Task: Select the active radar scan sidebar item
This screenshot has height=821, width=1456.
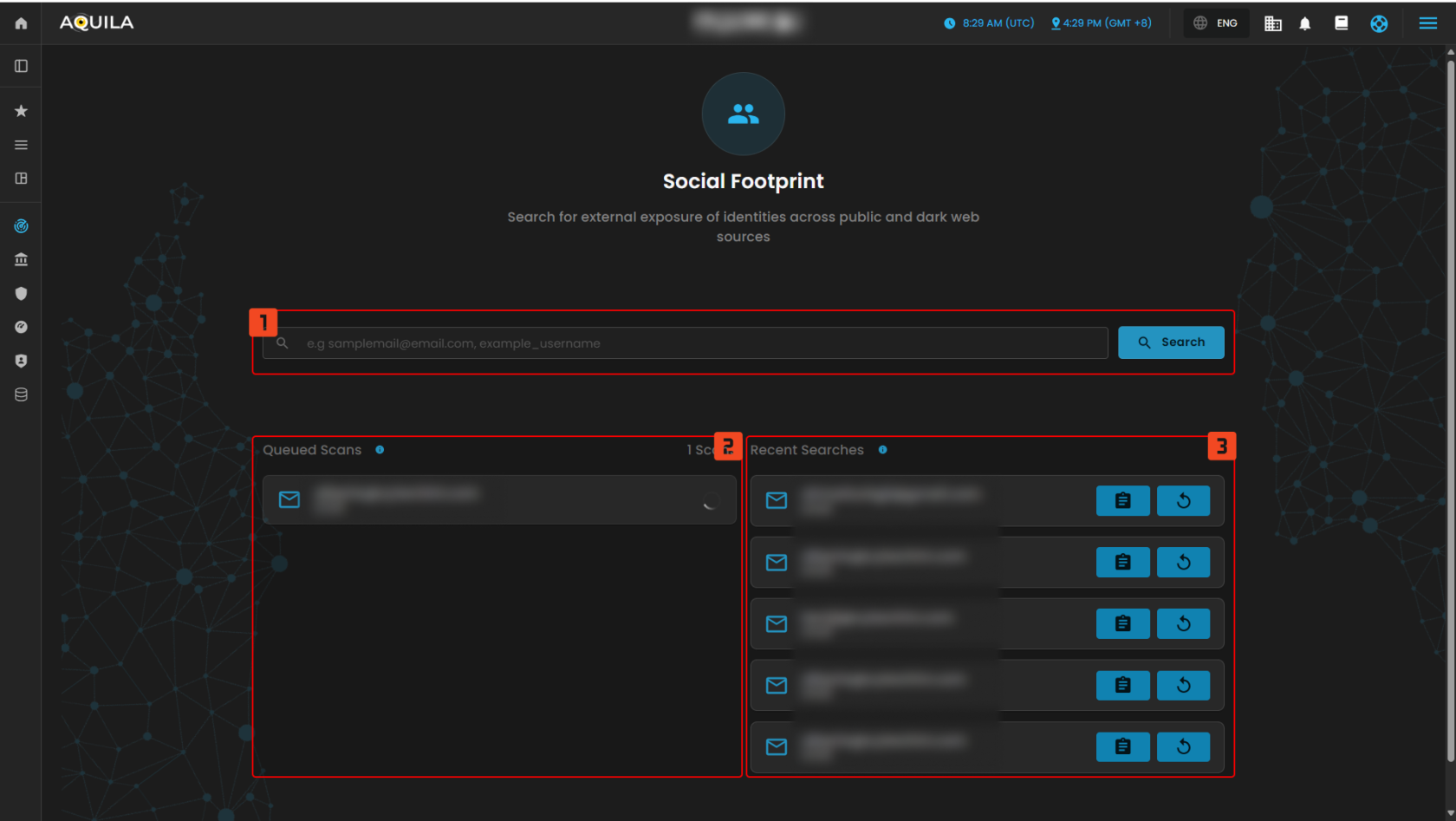Action: 21,226
